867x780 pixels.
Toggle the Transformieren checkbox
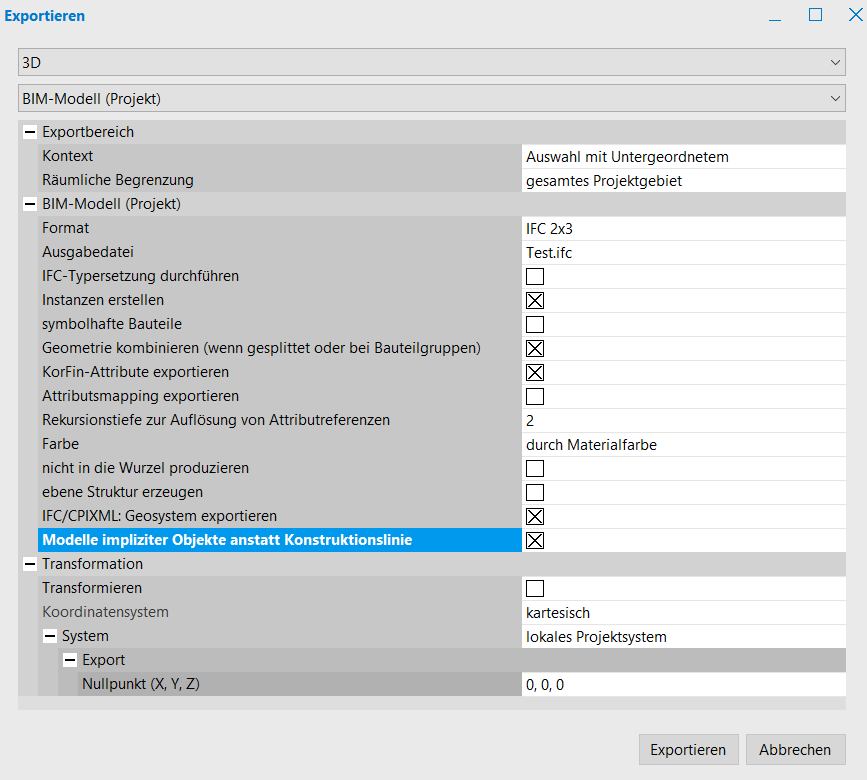535,588
